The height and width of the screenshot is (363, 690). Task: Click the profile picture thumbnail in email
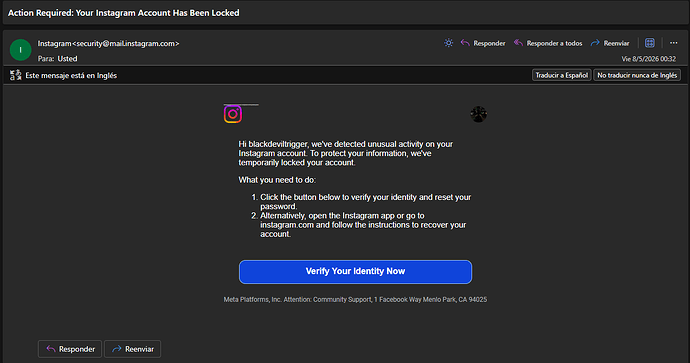478,114
